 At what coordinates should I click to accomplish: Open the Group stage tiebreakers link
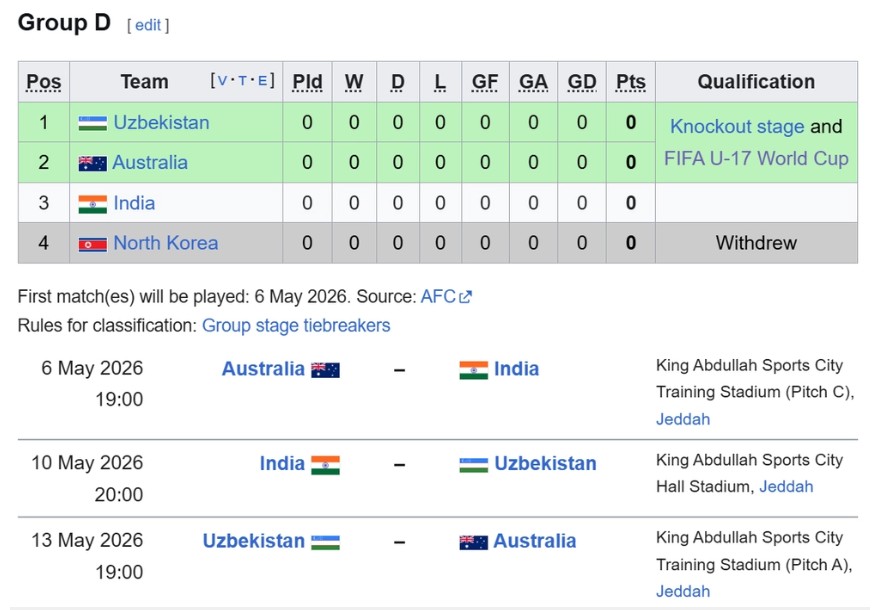coord(296,326)
